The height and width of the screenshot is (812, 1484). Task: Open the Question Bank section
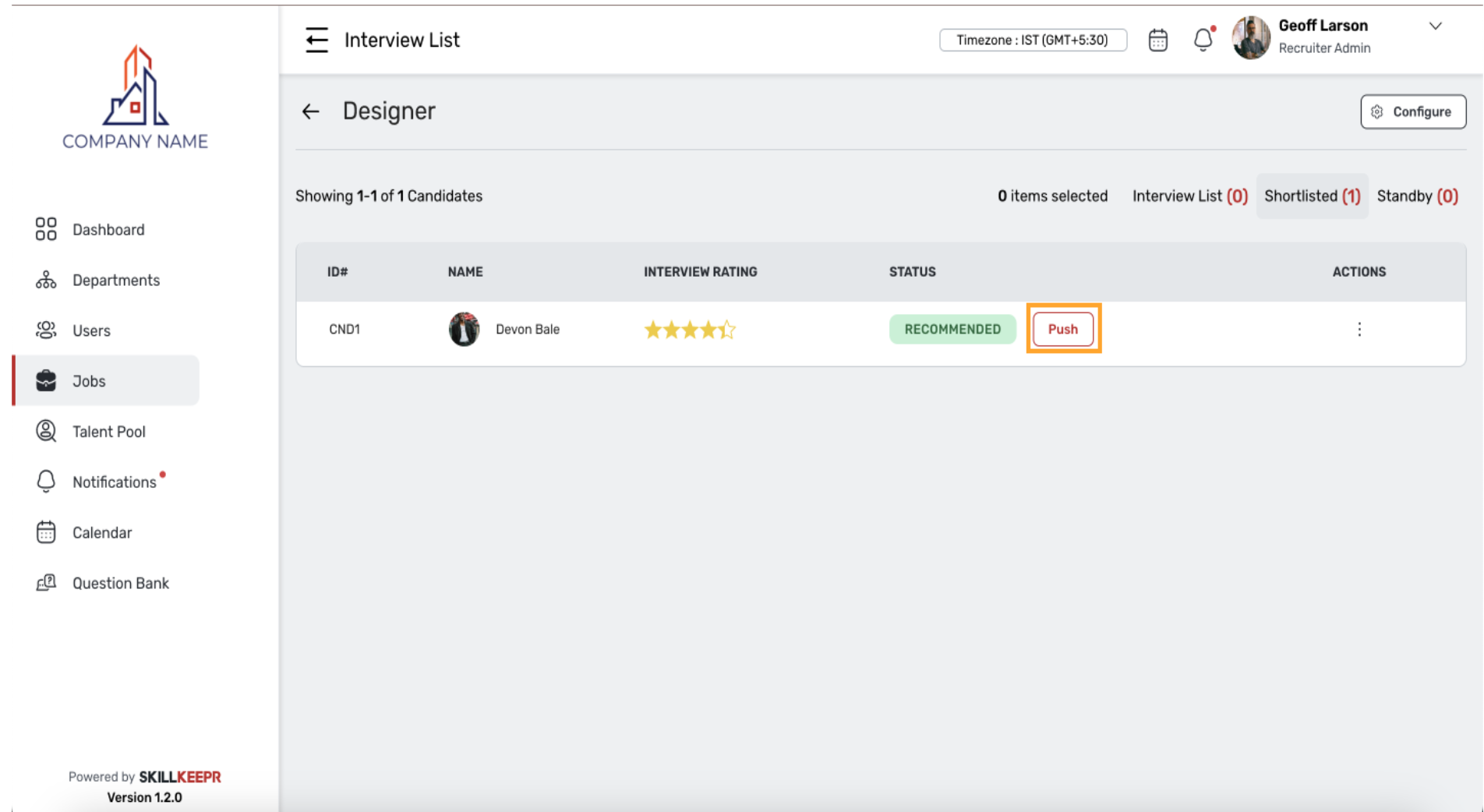[x=121, y=583]
